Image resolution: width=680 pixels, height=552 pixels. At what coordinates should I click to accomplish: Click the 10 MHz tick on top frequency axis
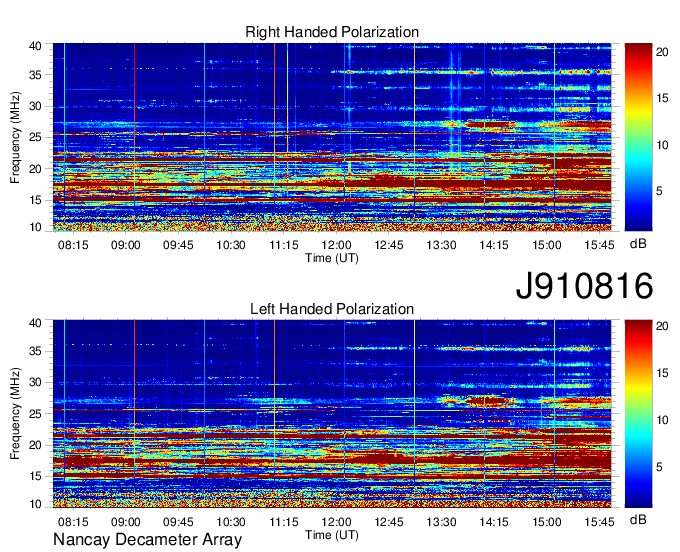(35, 227)
